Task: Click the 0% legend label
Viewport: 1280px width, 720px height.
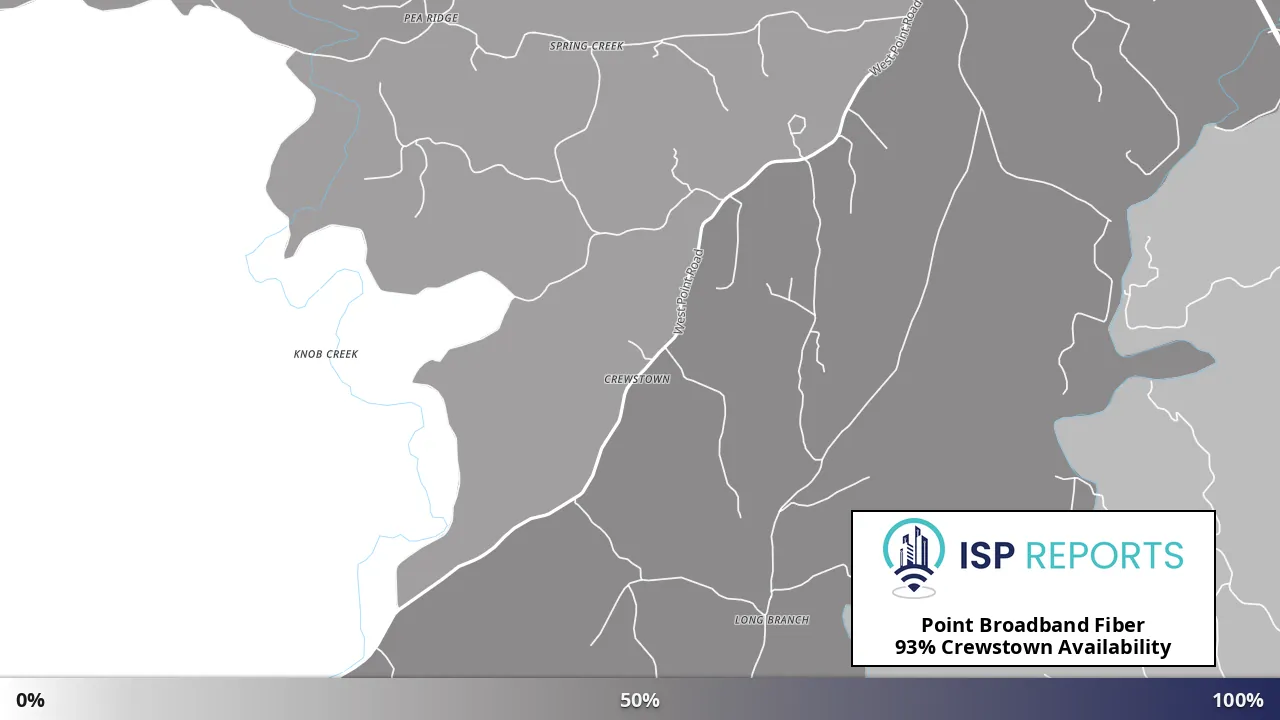Action: pyautogui.click(x=30, y=700)
